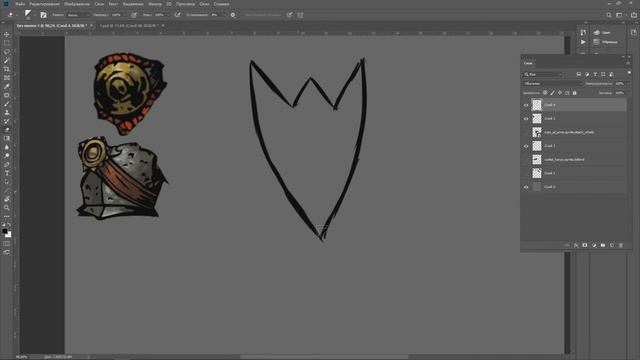Select the Eyedropper tool
This screenshot has width=640, height=360.
pyautogui.click(x=7, y=86)
